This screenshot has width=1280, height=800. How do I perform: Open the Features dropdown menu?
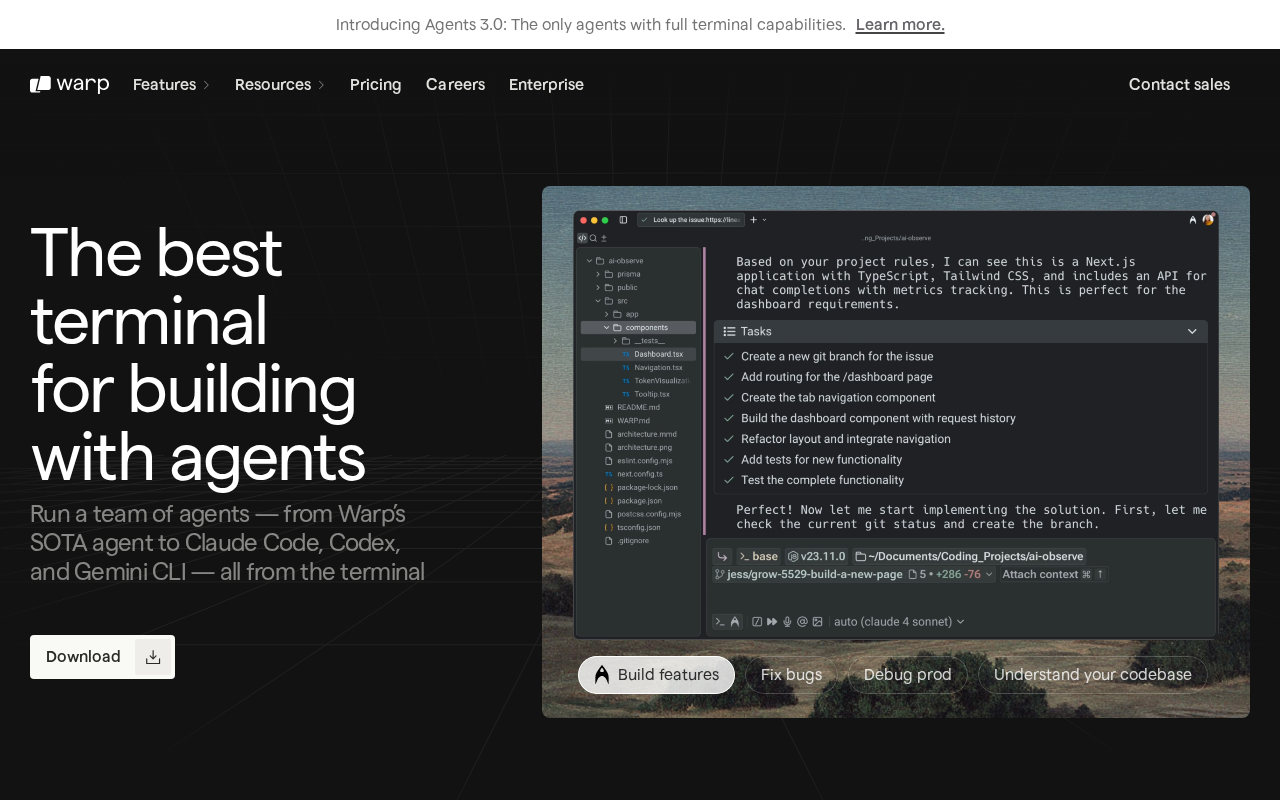pos(171,85)
